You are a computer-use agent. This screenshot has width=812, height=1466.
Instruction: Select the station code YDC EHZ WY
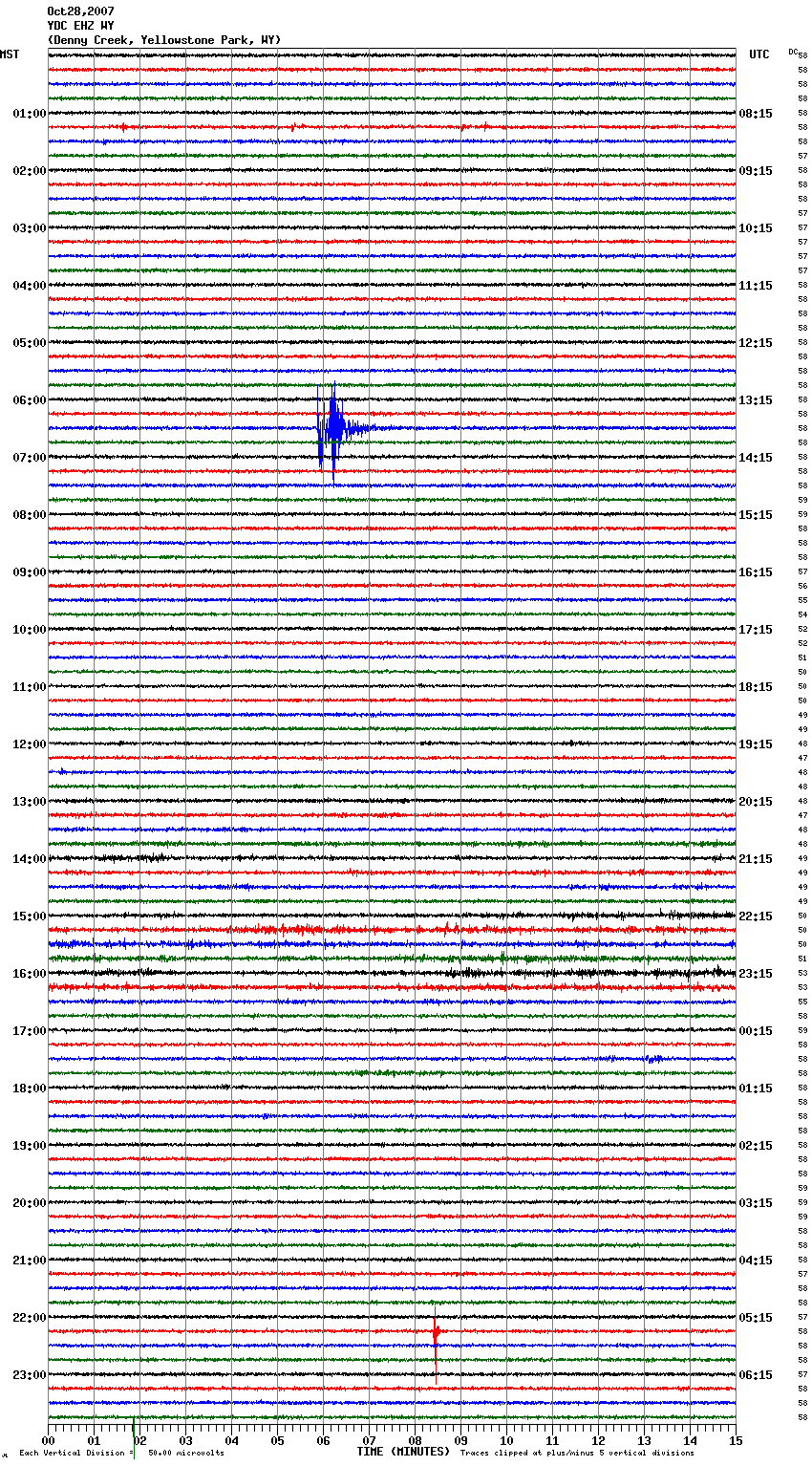[x=80, y=26]
